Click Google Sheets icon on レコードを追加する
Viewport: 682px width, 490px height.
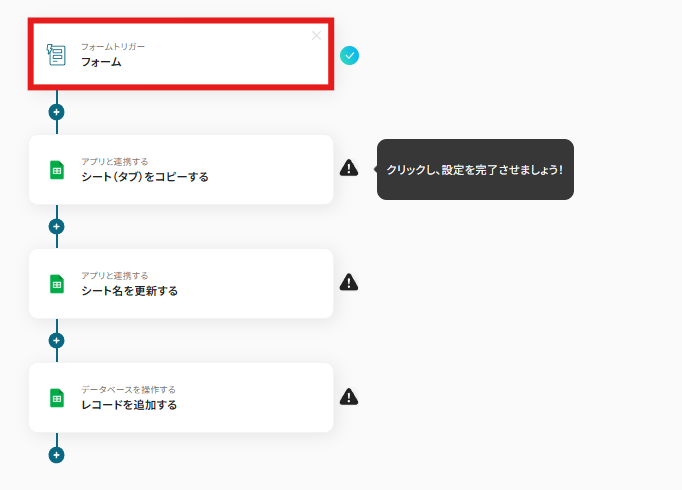click(x=57, y=398)
